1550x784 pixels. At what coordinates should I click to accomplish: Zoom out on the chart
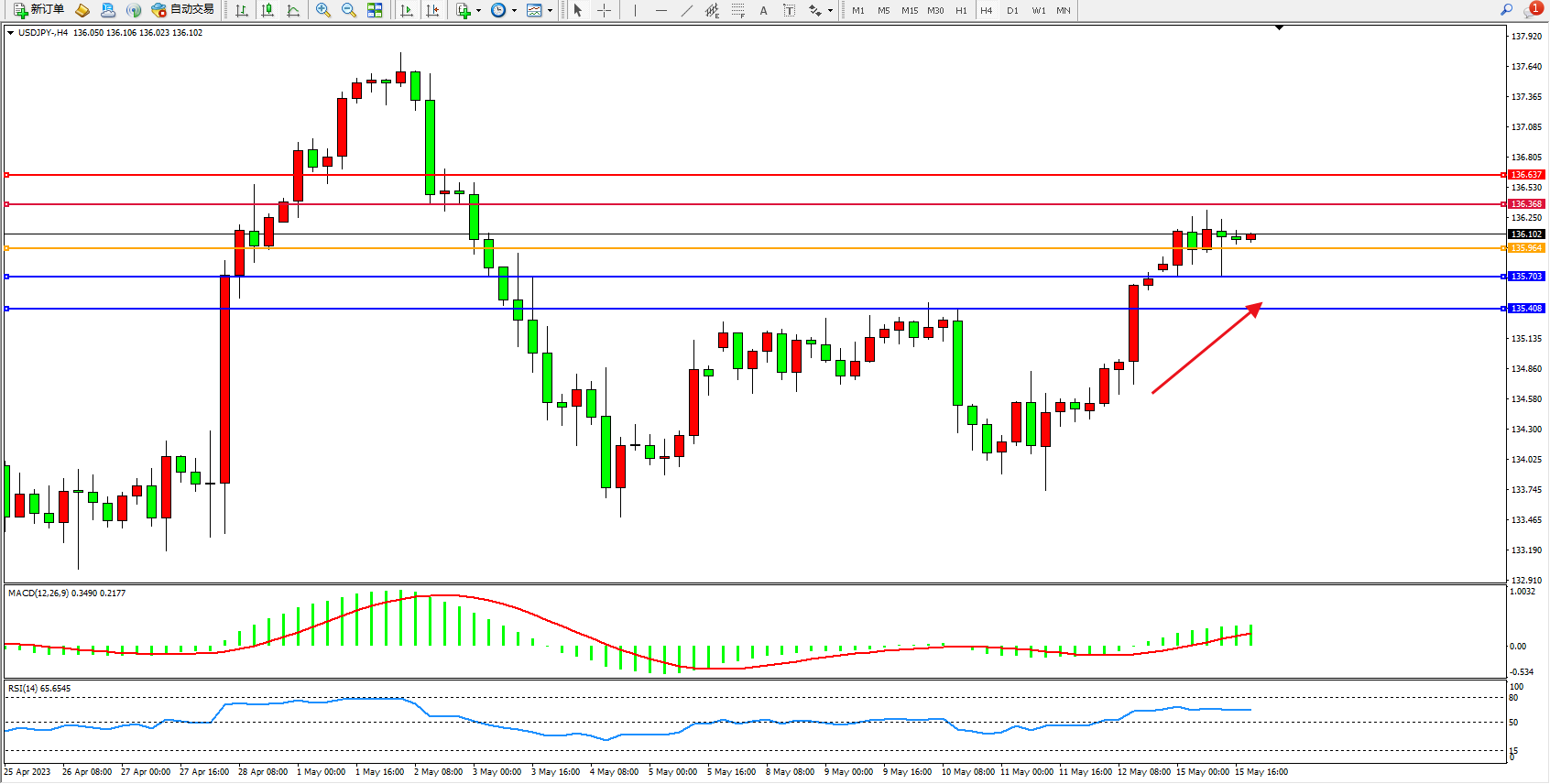(349, 10)
